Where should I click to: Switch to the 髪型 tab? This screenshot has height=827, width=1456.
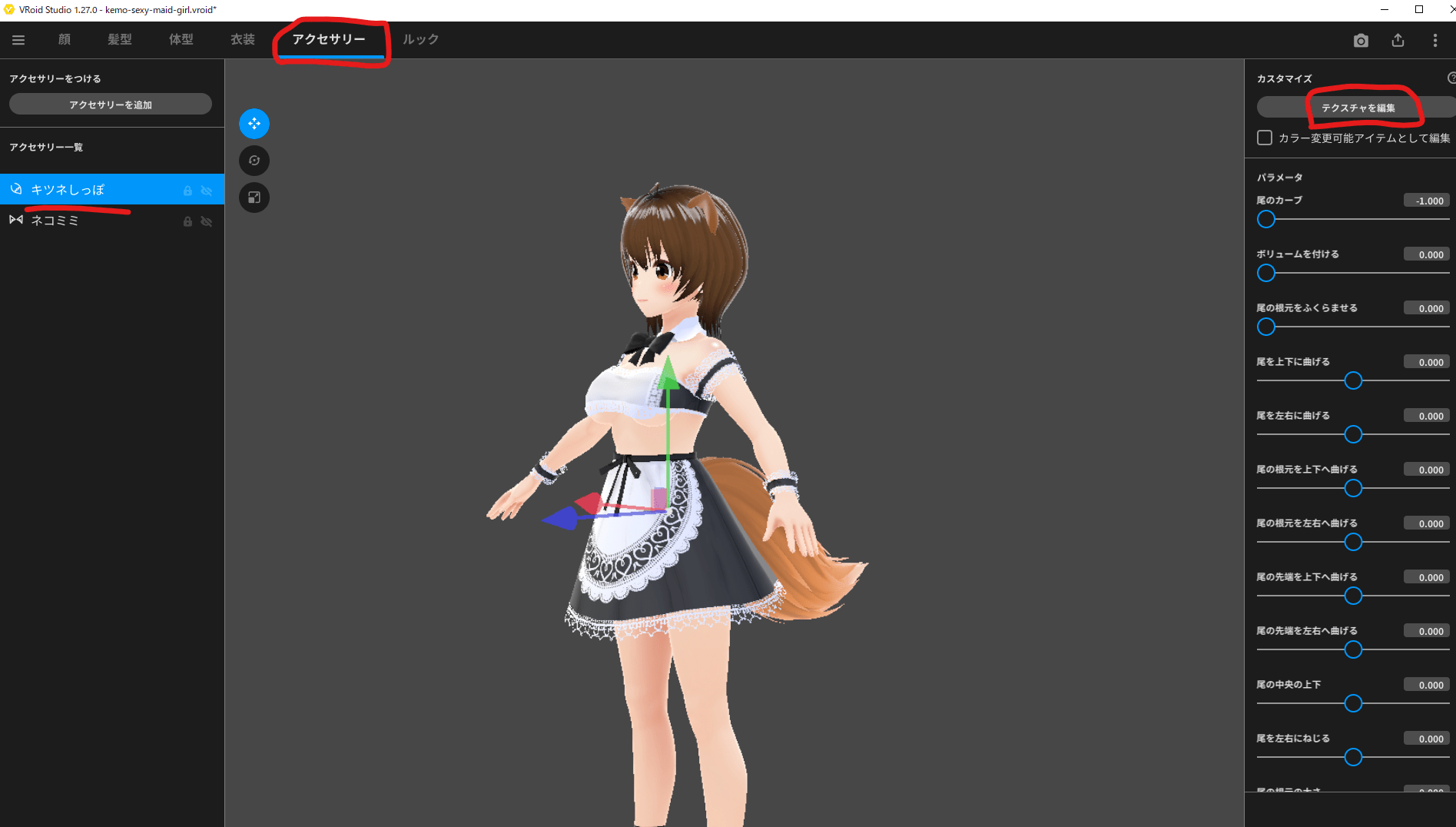[x=120, y=39]
